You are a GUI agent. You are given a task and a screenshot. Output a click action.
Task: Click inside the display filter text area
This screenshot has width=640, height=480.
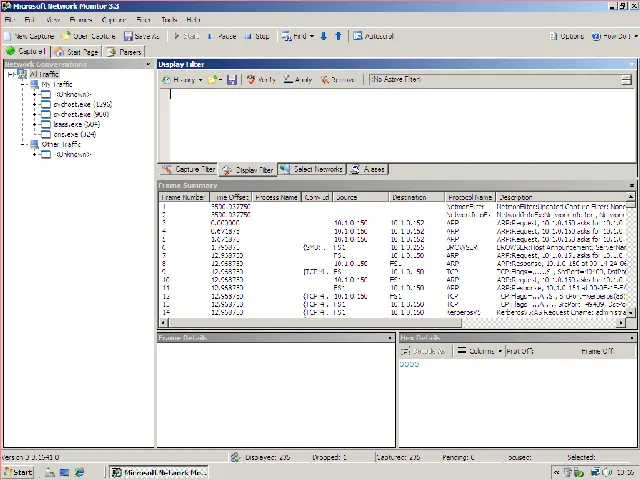402,125
